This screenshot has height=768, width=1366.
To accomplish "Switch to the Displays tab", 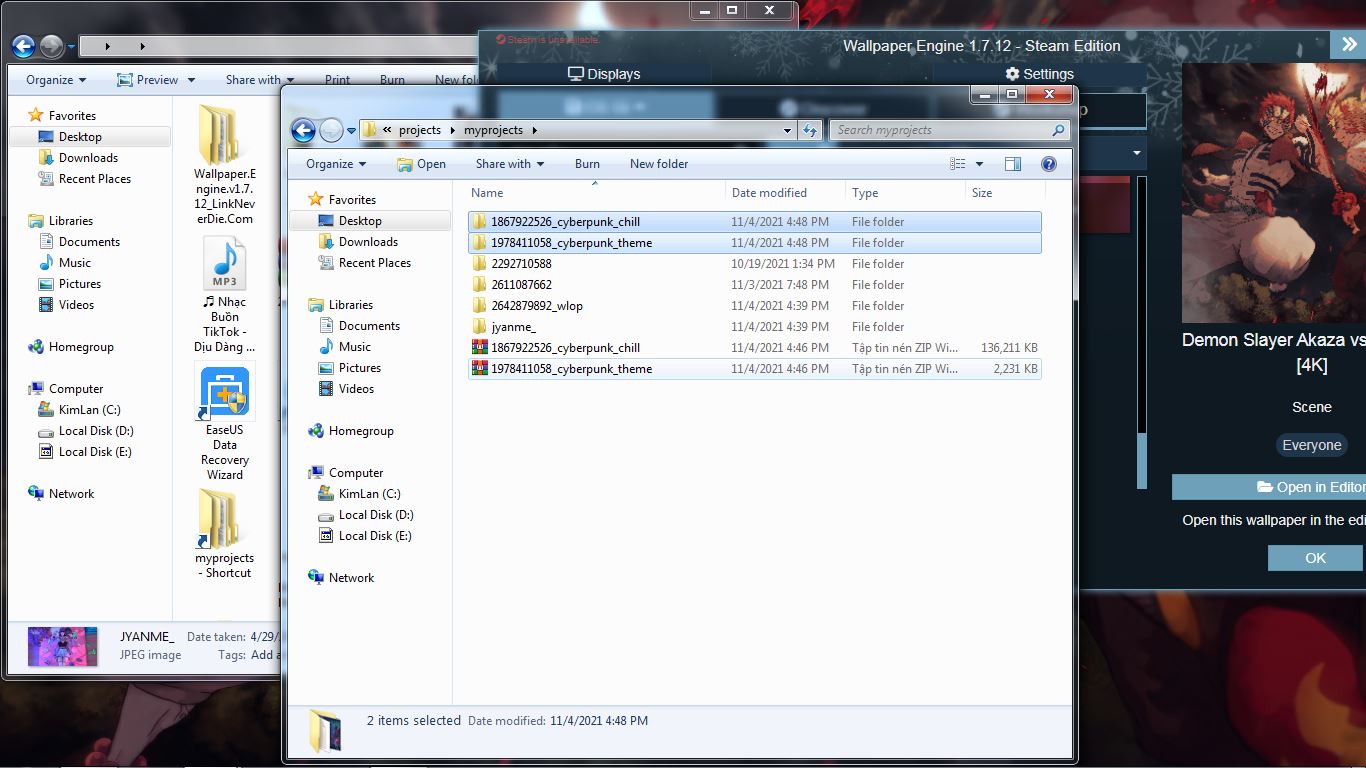I will tap(604, 74).
